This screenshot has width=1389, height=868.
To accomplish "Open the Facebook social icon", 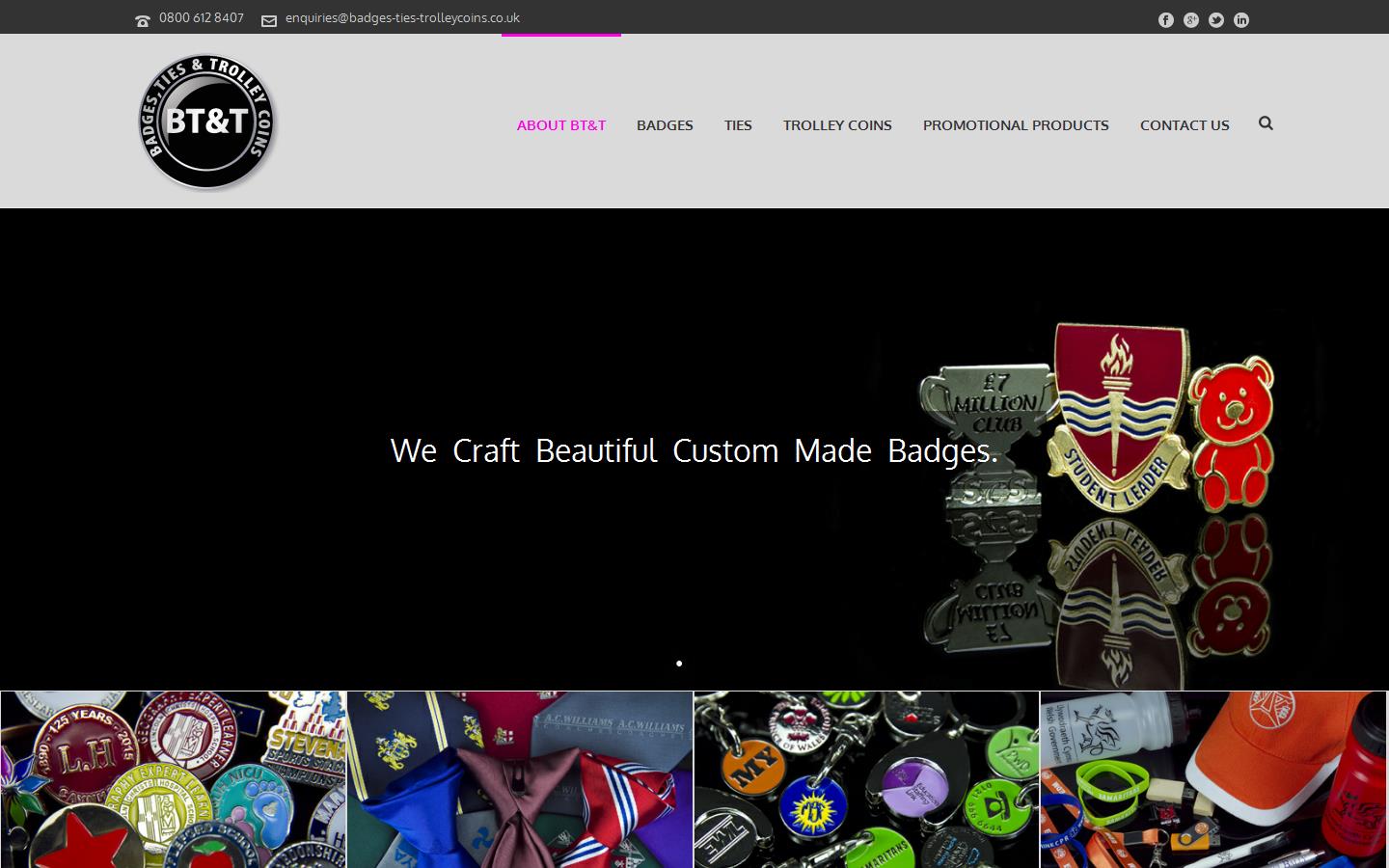I will [1166, 20].
